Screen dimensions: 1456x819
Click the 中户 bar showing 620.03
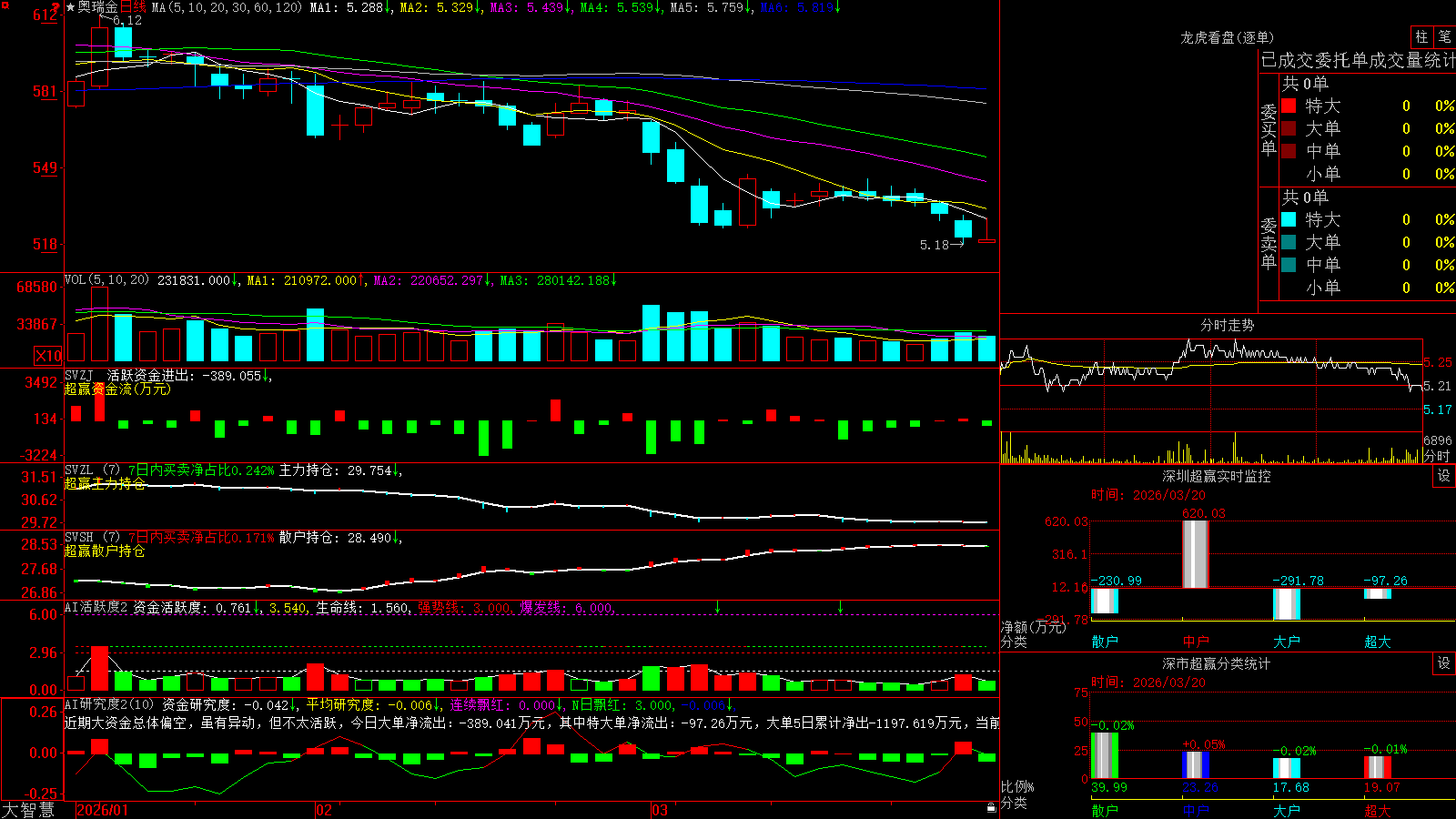click(x=1195, y=554)
